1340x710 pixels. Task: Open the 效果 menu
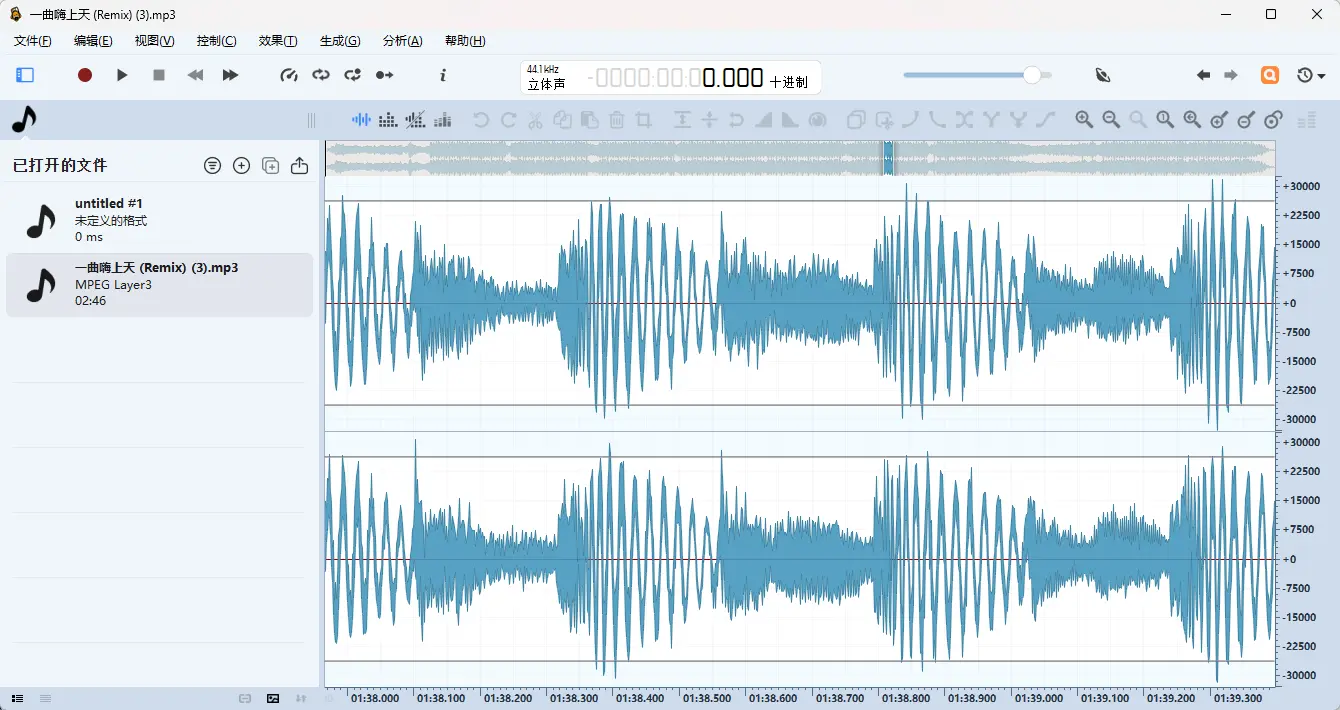278,41
